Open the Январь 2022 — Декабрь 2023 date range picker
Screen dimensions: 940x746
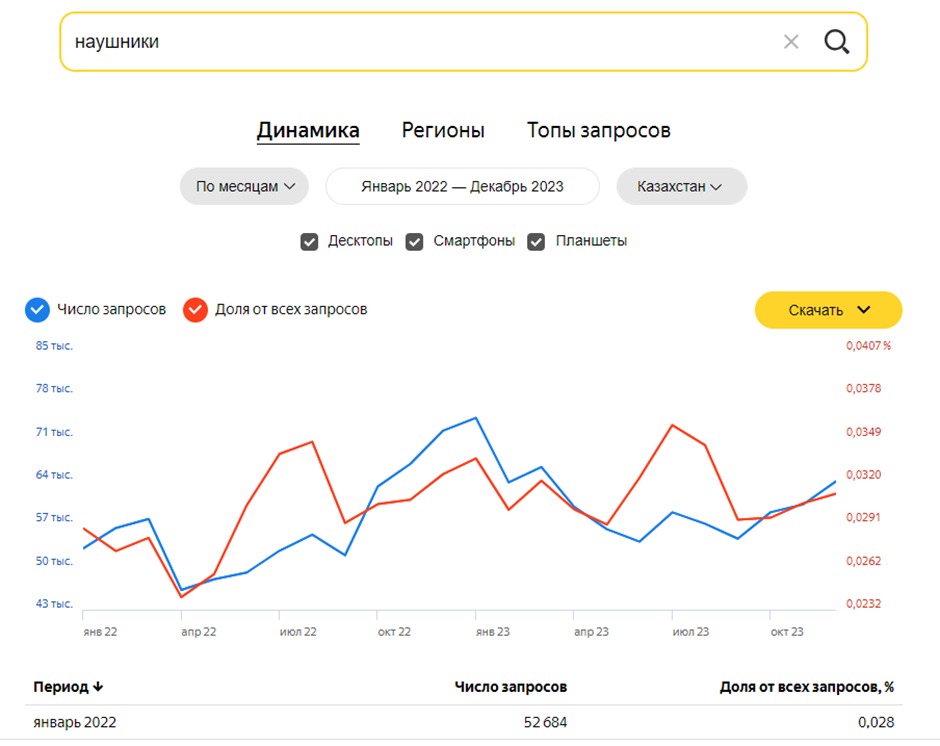pos(462,186)
